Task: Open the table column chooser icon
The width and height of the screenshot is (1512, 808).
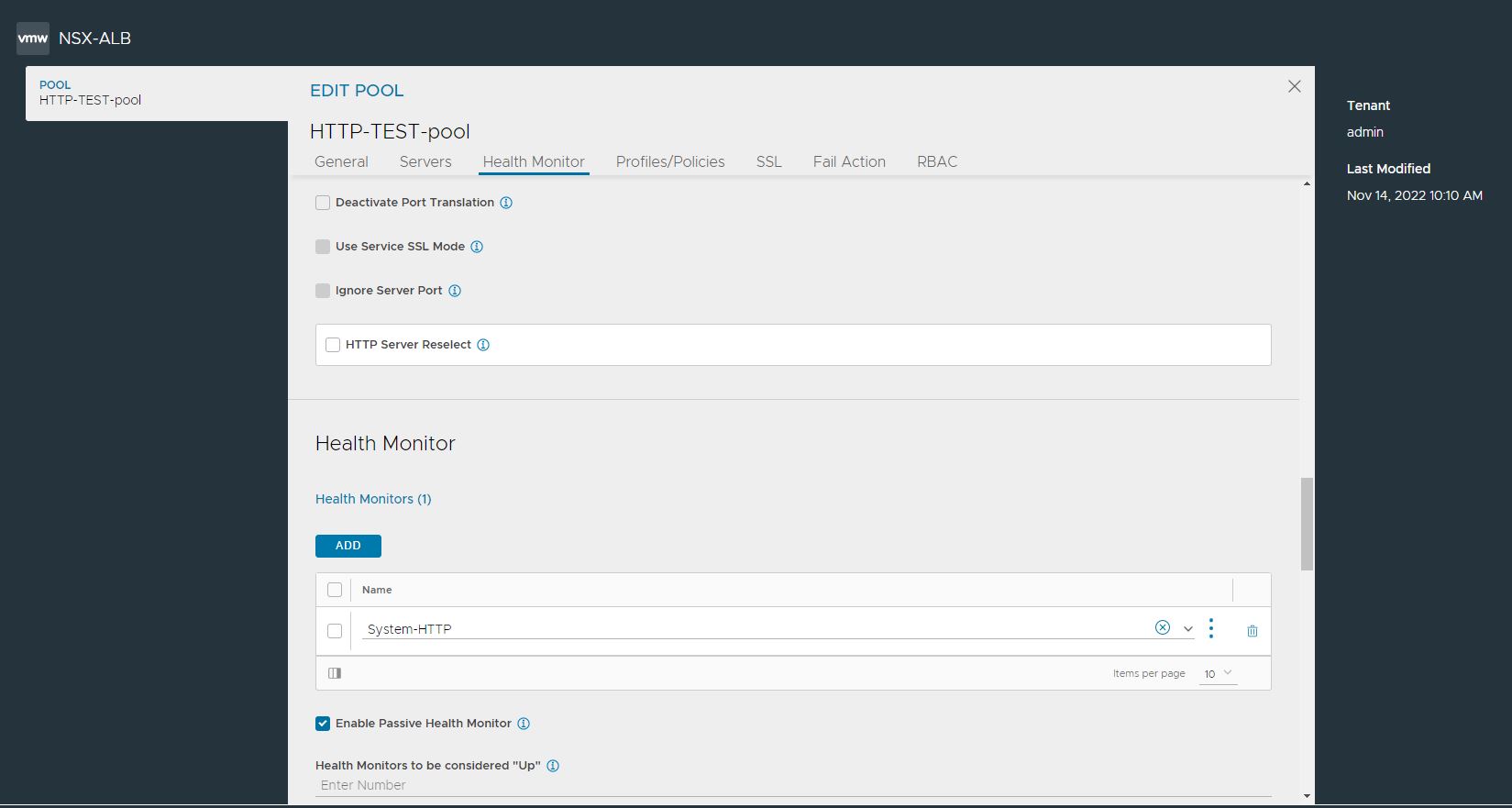Action: [335, 673]
